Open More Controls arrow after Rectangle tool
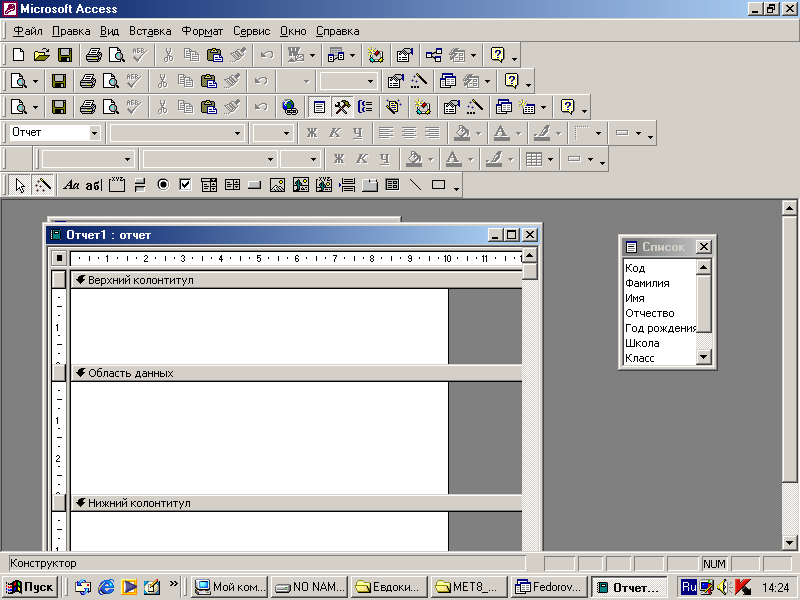This screenshot has height=600, width=800. point(457,189)
